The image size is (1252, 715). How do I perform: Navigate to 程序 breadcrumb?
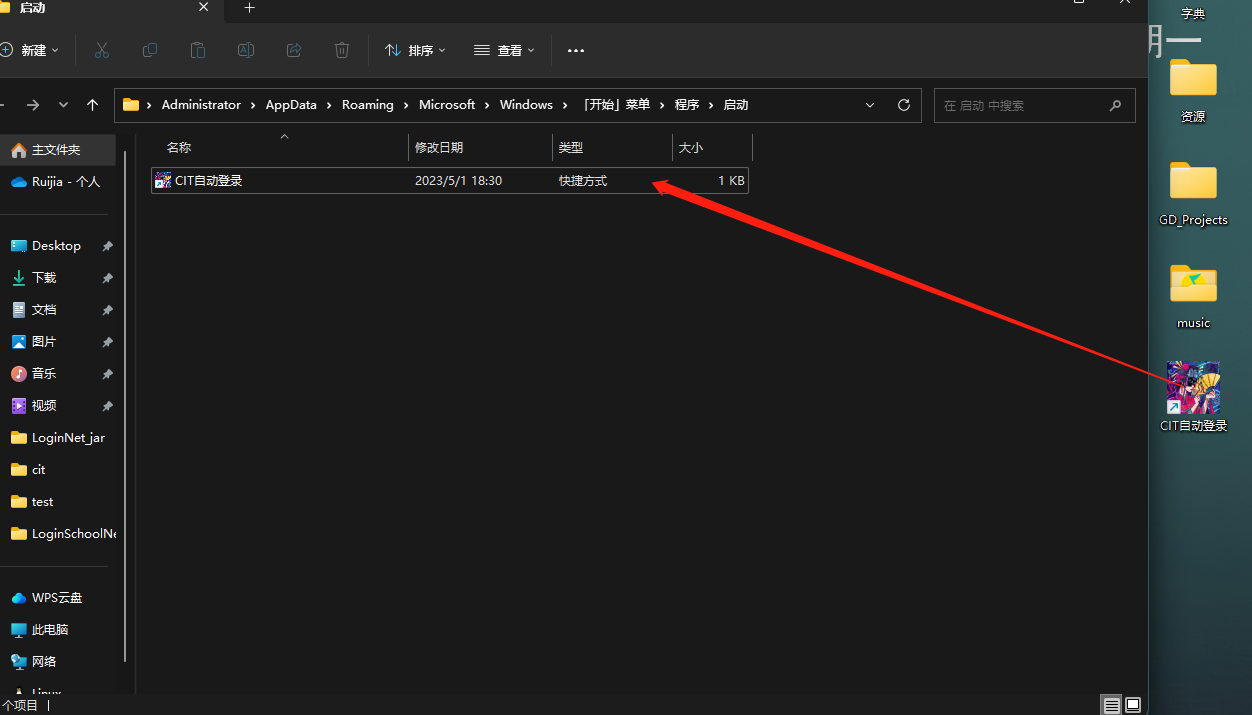point(687,105)
